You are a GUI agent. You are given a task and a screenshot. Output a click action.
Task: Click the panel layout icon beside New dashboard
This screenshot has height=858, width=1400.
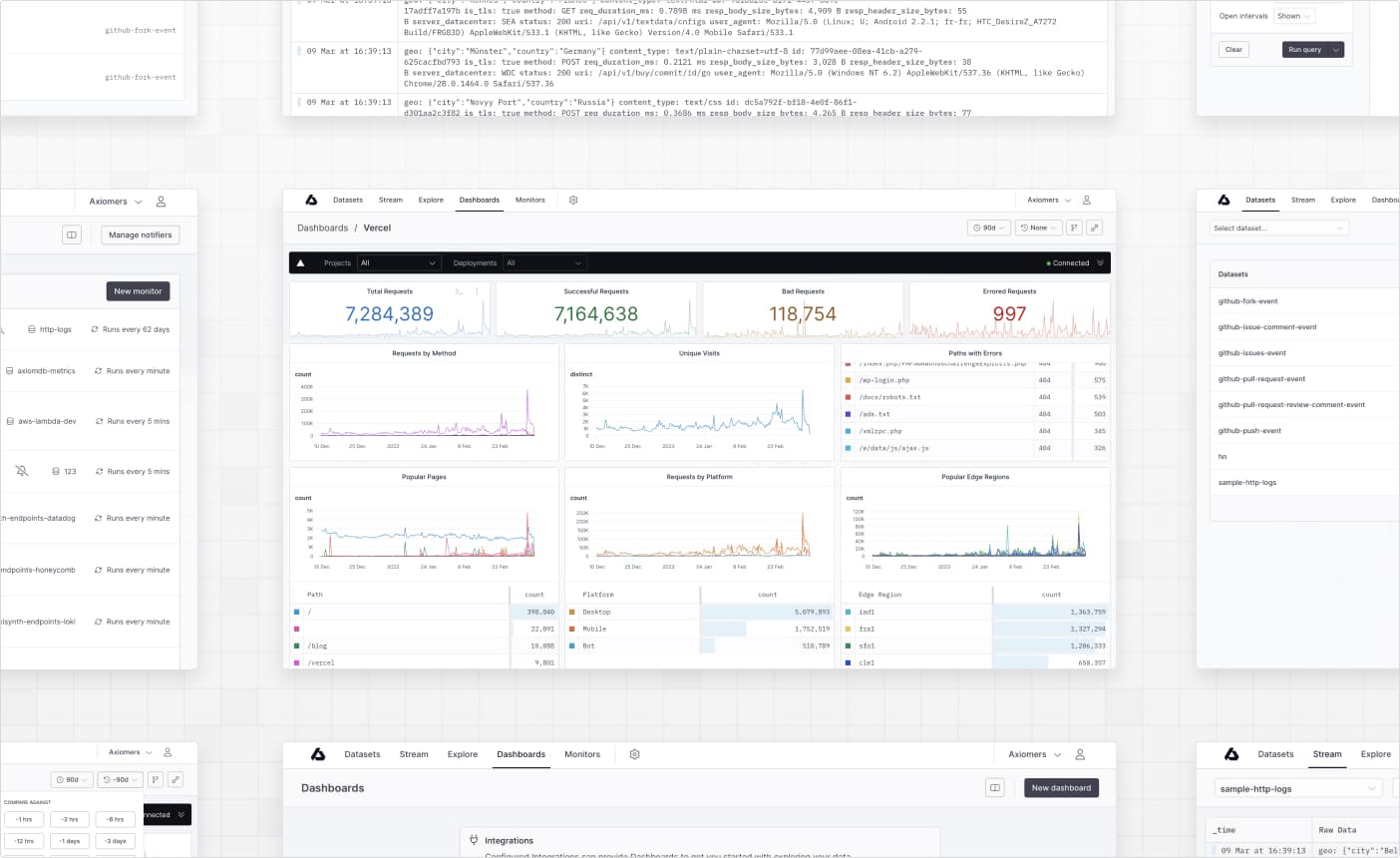tap(995, 788)
